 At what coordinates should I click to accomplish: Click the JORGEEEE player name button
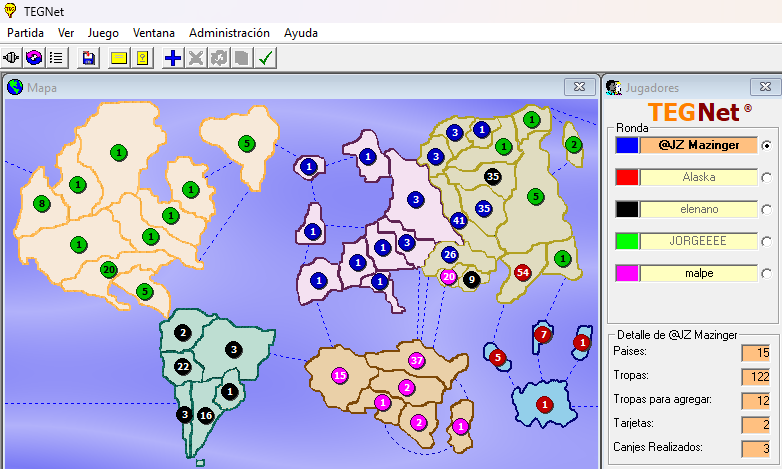click(x=699, y=241)
